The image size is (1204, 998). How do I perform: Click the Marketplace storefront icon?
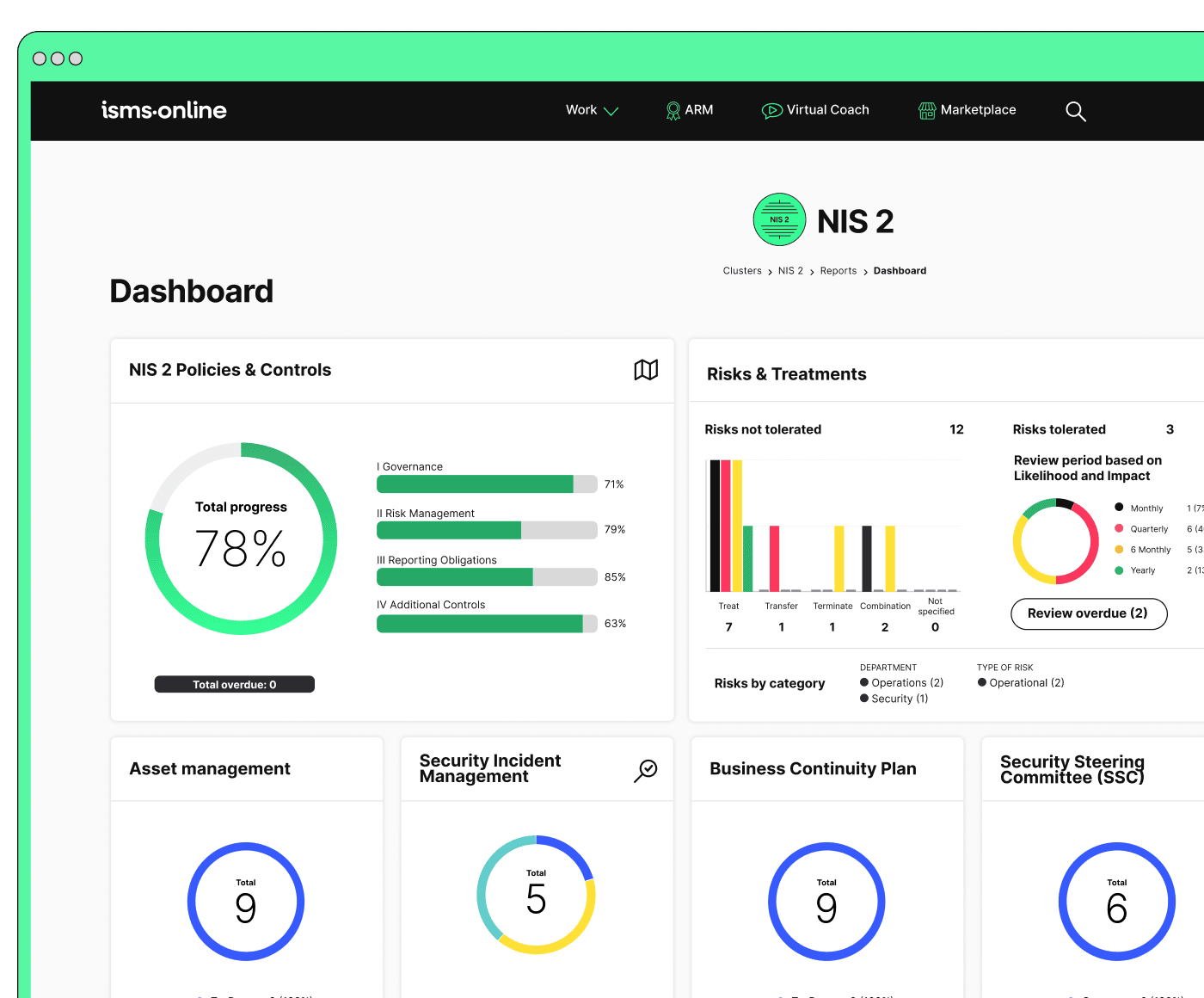pyautogui.click(x=927, y=111)
